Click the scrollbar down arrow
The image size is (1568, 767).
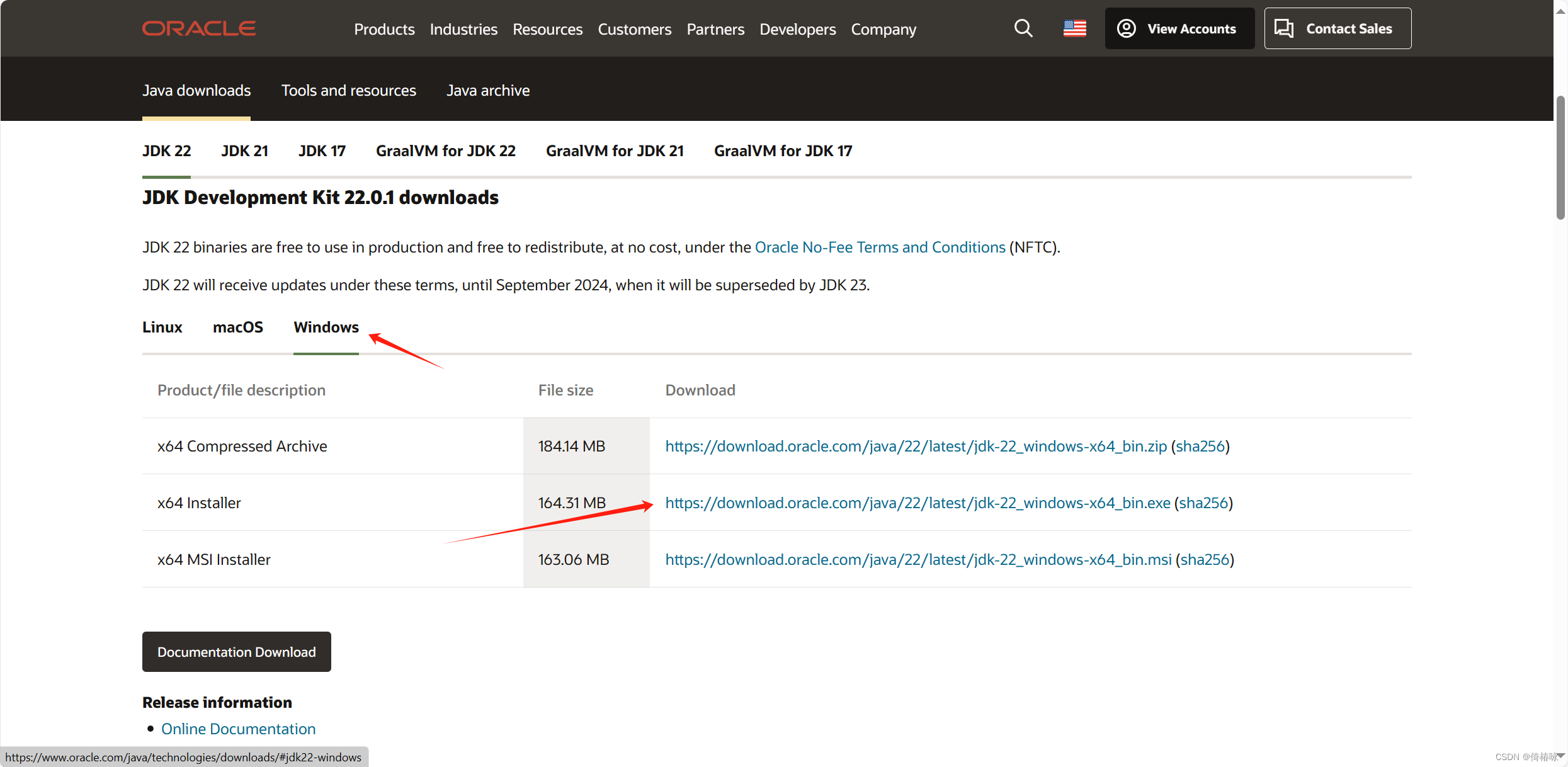(x=1560, y=756)
